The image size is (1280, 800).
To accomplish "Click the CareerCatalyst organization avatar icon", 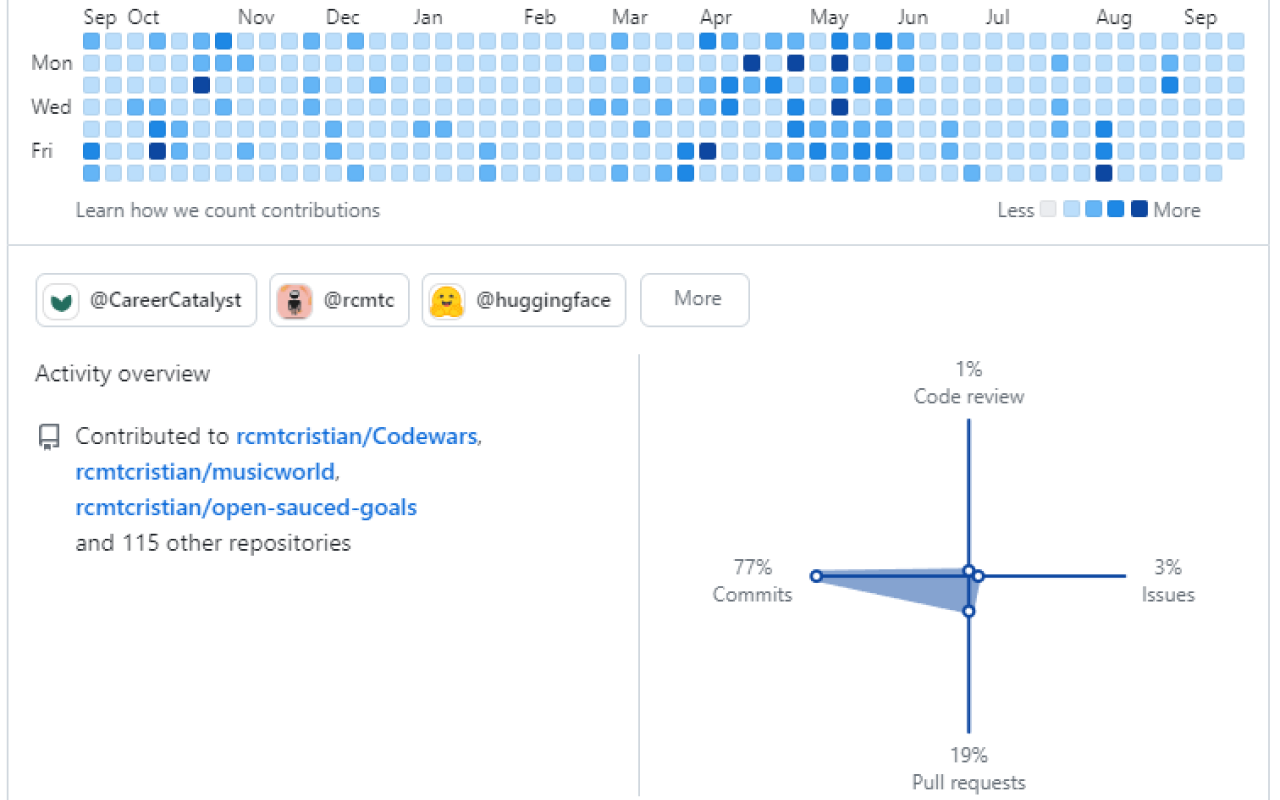I will click(x=60, y=300).
